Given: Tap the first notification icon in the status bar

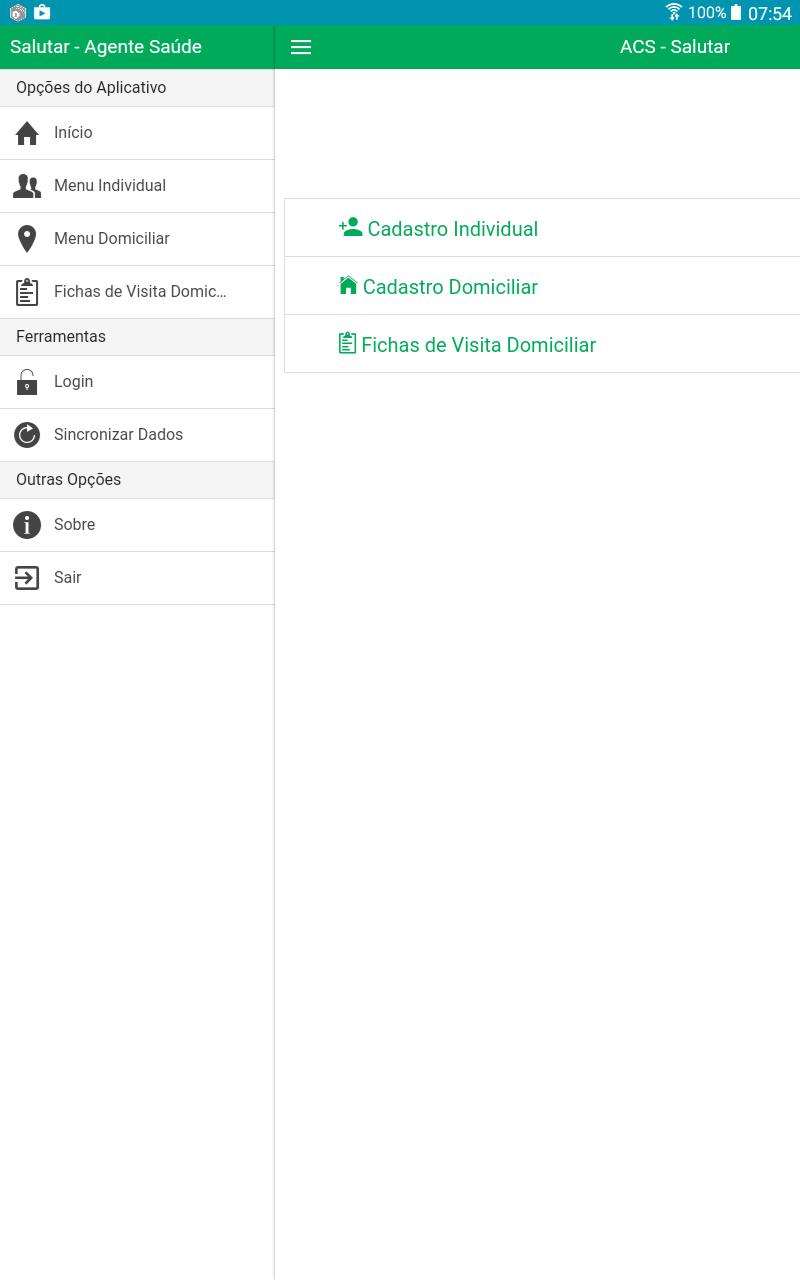Looking at the screenshot, I should [17, 13].
